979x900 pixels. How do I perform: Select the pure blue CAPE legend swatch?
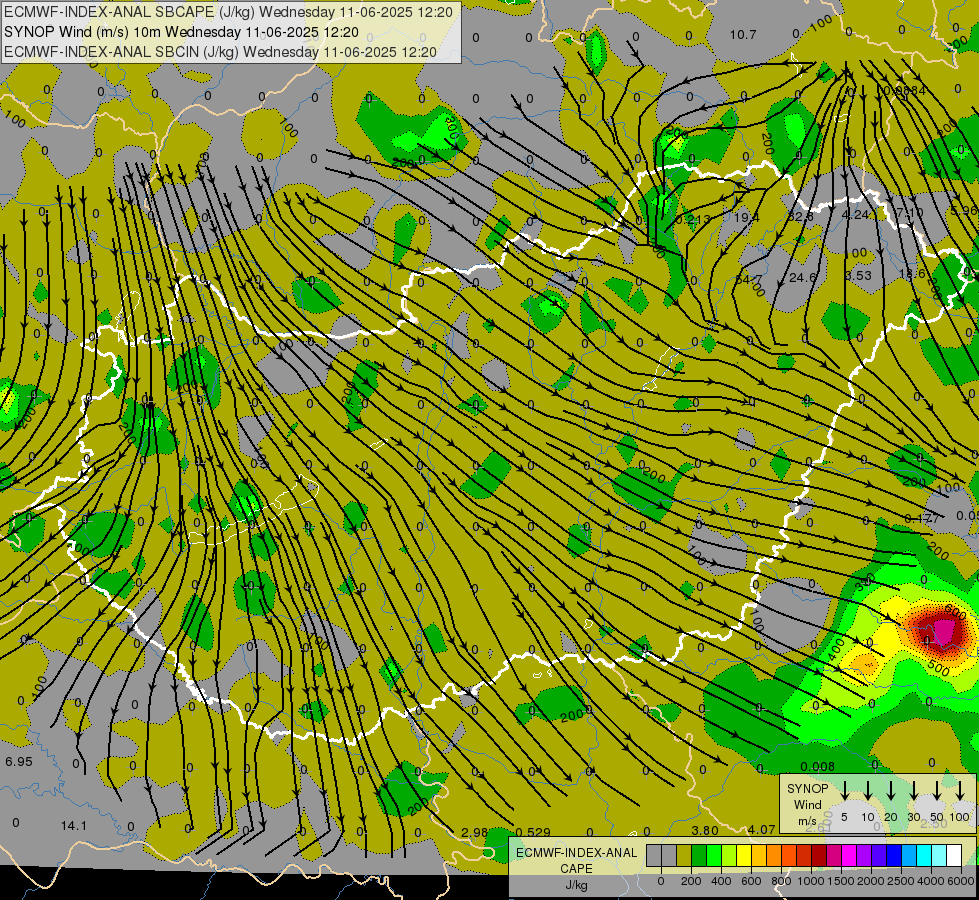pos(895,855)
